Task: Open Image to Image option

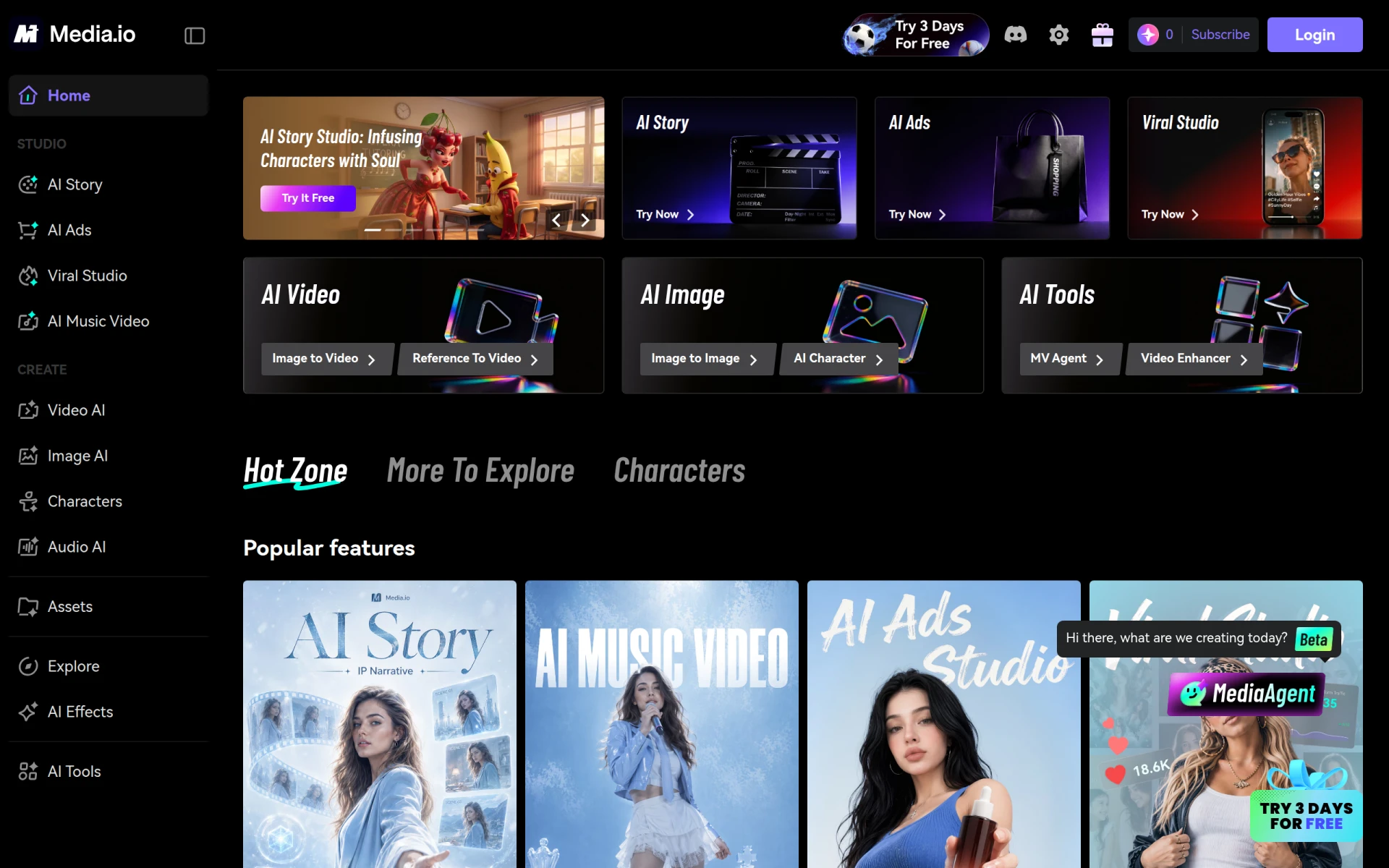Action: point(707,359)
